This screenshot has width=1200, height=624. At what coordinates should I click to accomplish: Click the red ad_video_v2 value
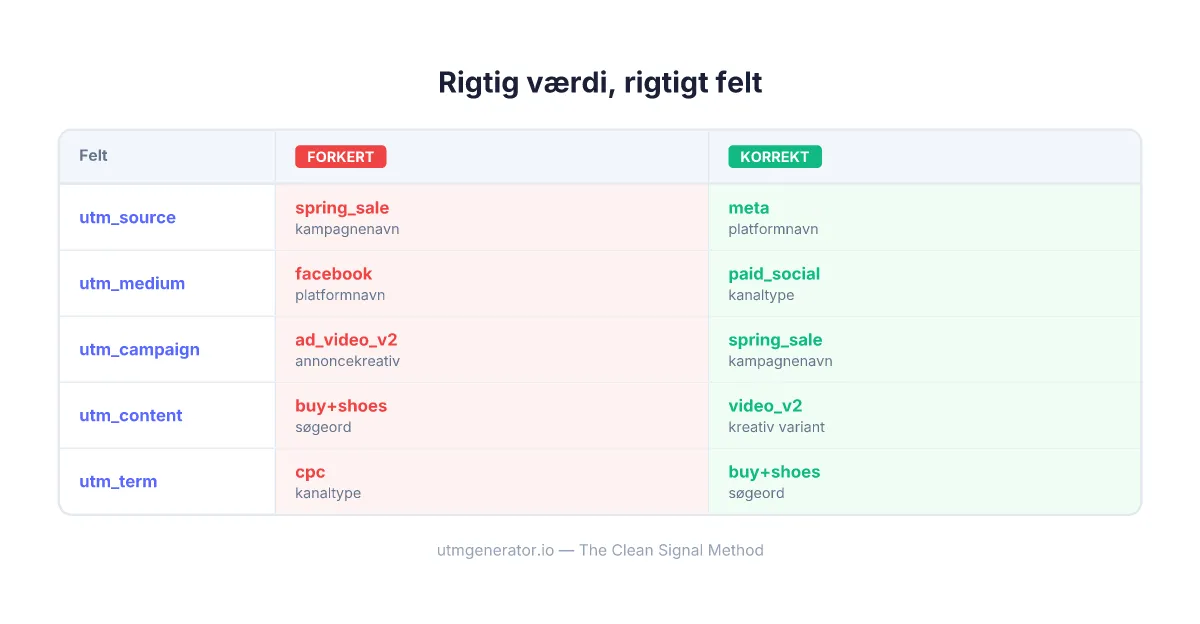[x=346, y=340]
